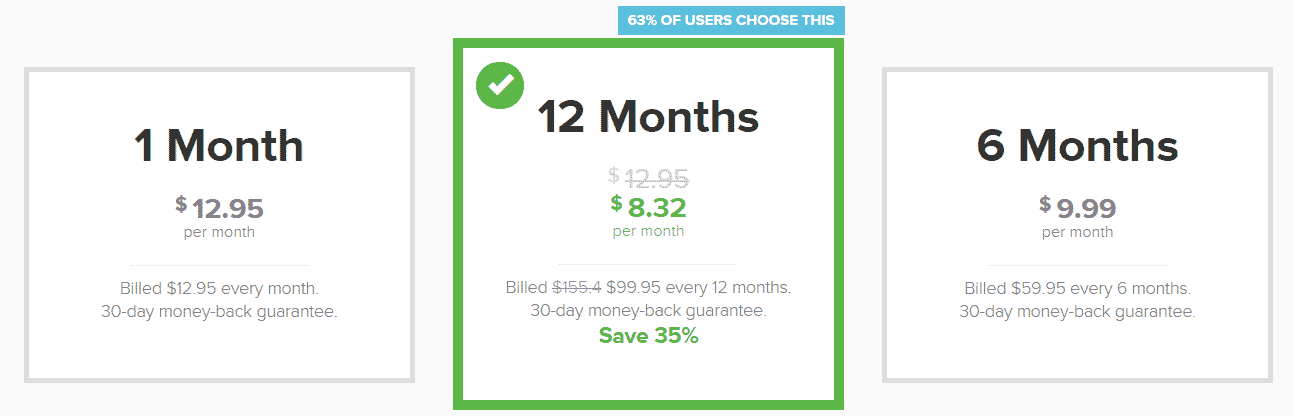The height and width of the screenshot is (416, 1293).
Task: Click the green $8.32 price
Action: [x=648, y=206]
